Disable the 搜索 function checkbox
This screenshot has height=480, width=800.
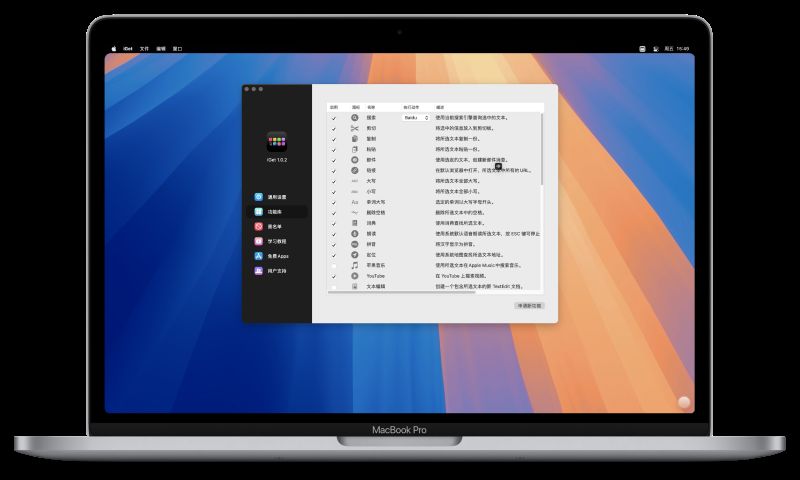click(334, 118)
